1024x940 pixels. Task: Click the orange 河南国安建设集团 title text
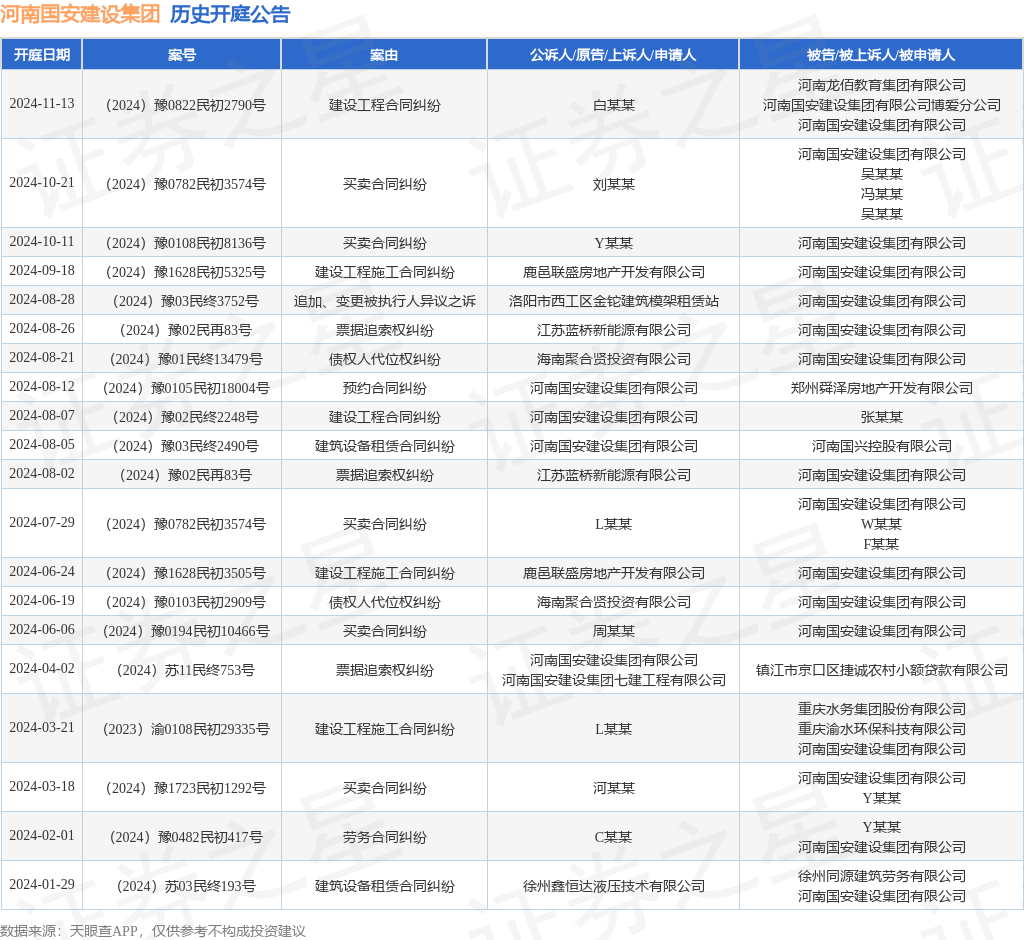(x=80, y=14)
